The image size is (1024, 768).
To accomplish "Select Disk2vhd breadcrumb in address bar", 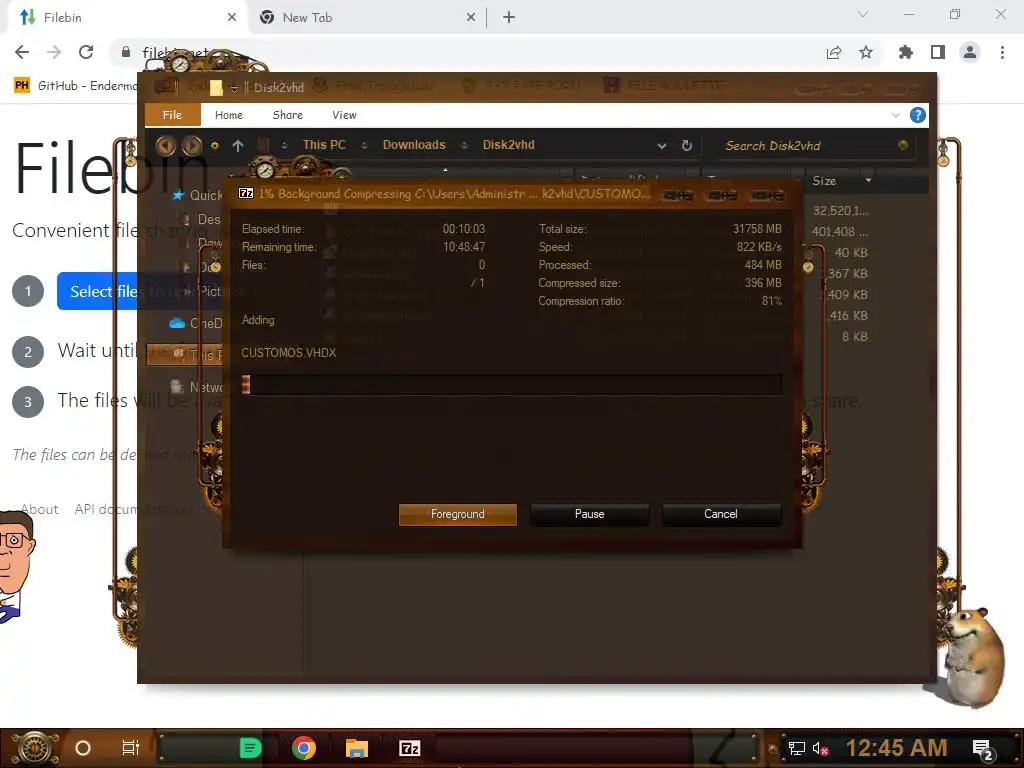I will coord(508,145).
